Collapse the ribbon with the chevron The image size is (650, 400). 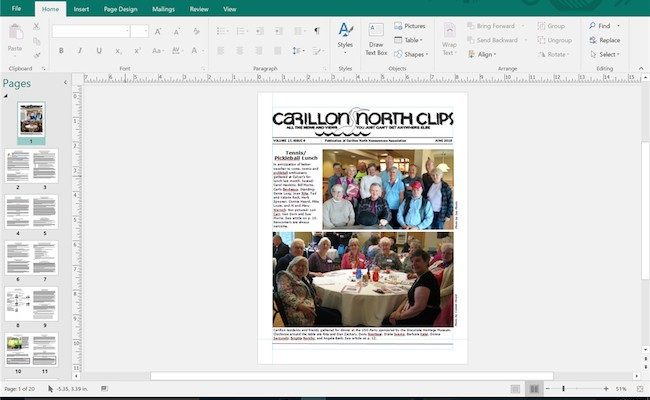(x=641, y=68)
